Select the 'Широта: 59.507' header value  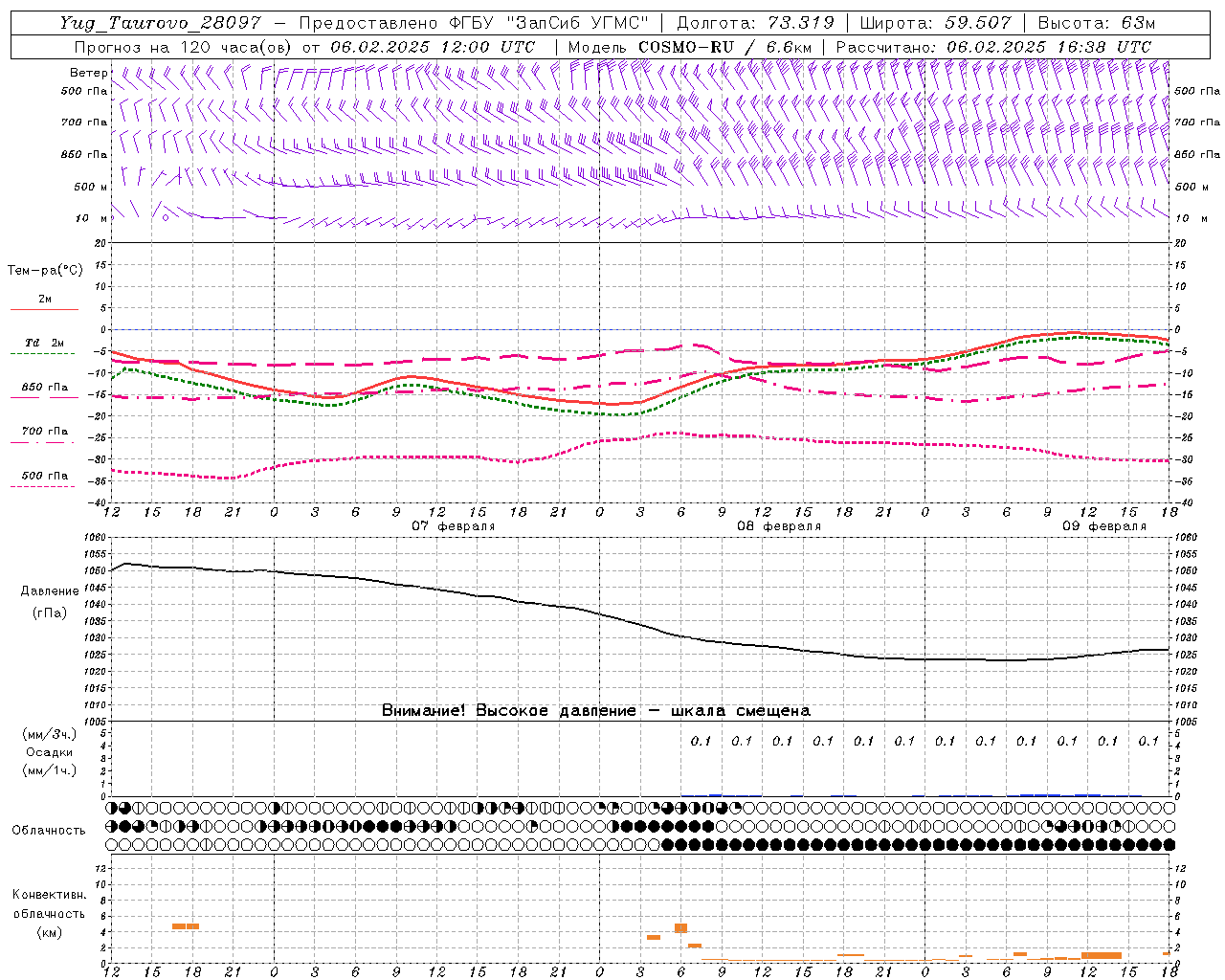(x=935, y=23)
